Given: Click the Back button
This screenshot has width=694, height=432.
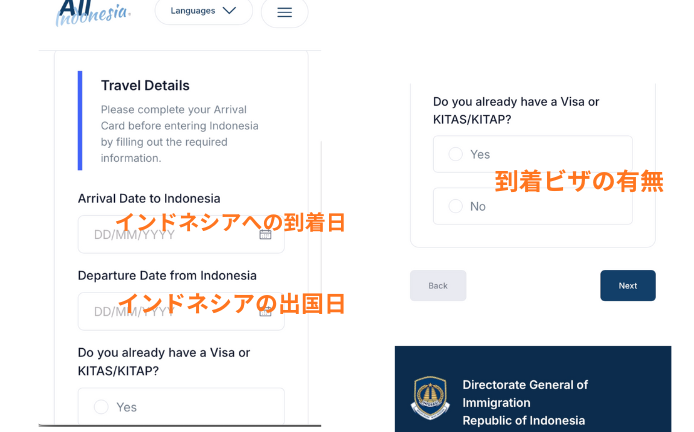Looking at the screenshot, I should pyautogui.click(x=438, y=285).
